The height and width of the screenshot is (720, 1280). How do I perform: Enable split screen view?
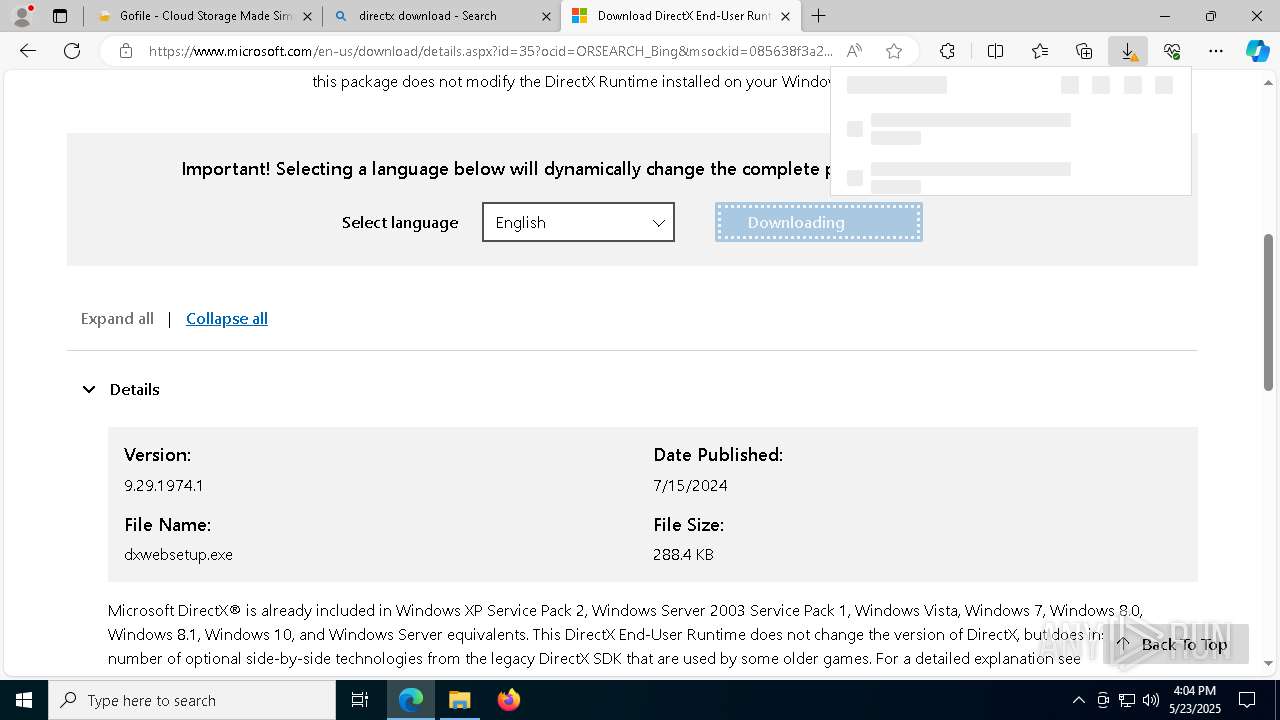(995, 51)
